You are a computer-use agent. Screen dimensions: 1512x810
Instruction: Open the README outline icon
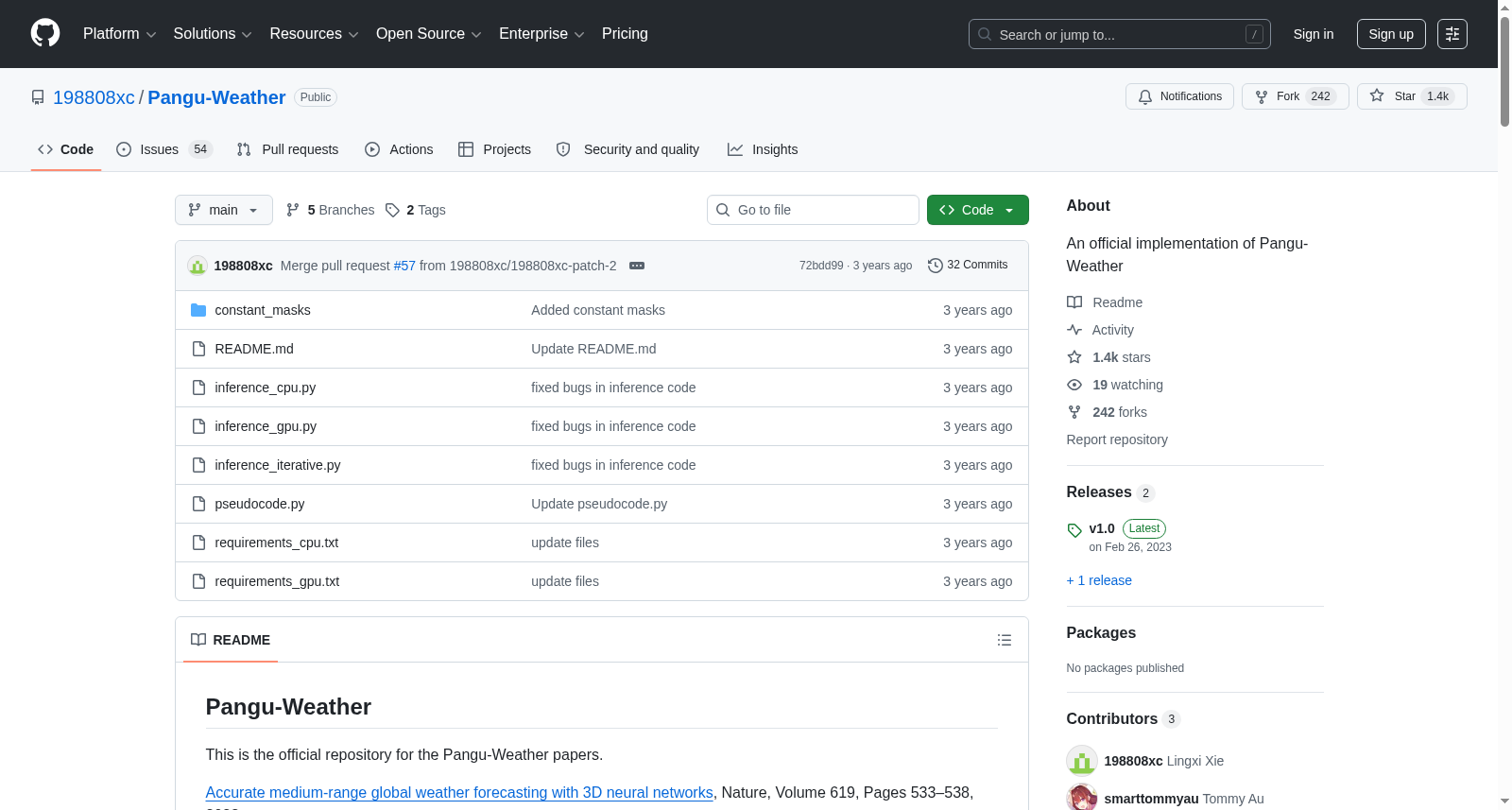(1005, 640)
